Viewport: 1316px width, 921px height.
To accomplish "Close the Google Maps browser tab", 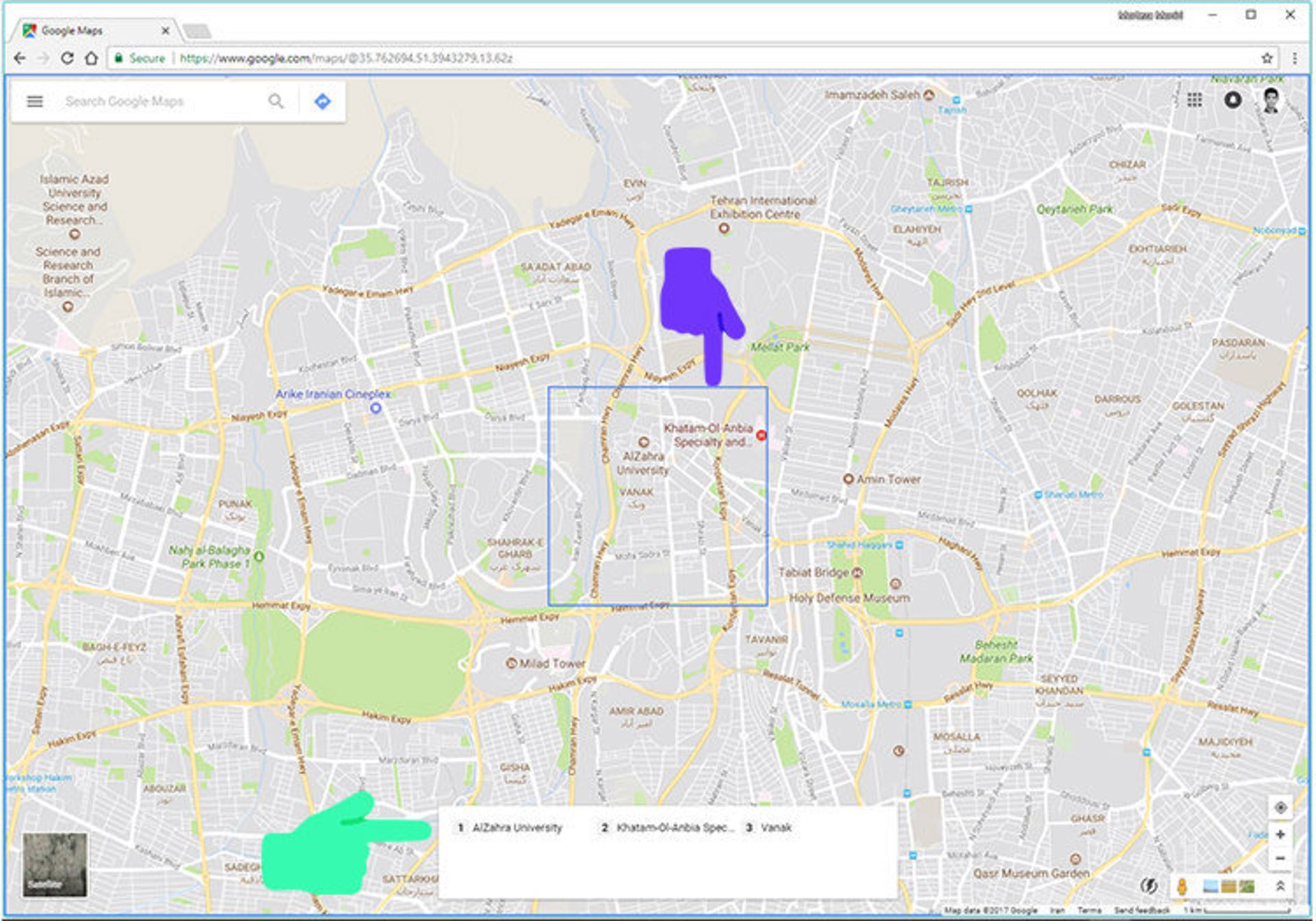I will [165, 31].
